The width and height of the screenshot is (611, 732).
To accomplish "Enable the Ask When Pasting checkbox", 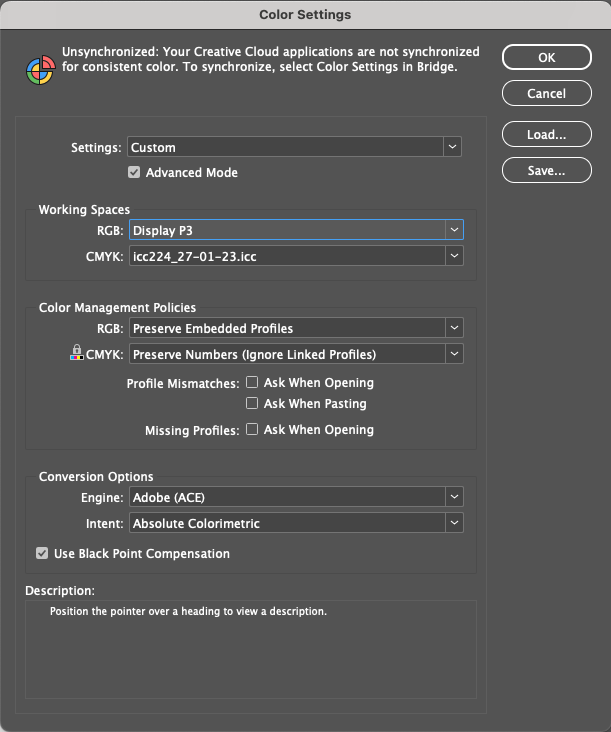I will pyautogui.click(x=252, y=403).
